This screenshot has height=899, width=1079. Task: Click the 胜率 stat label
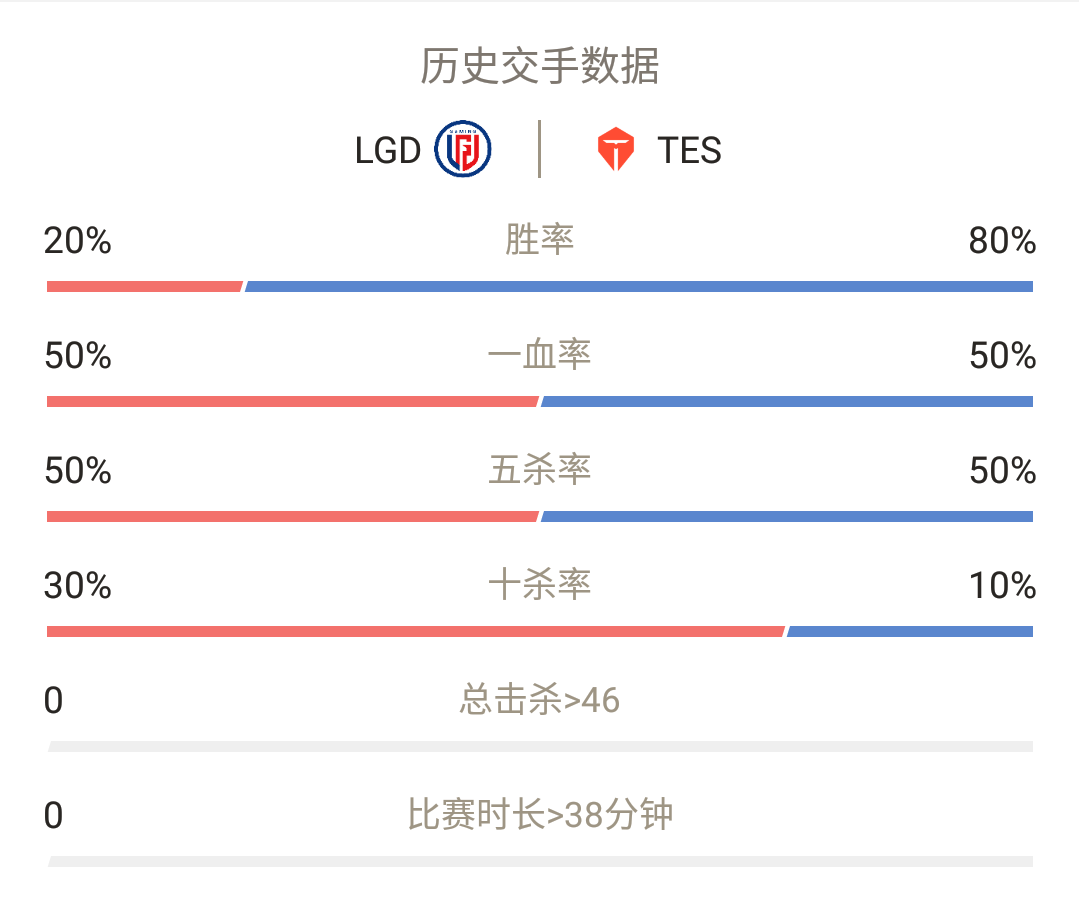[540, 240]
